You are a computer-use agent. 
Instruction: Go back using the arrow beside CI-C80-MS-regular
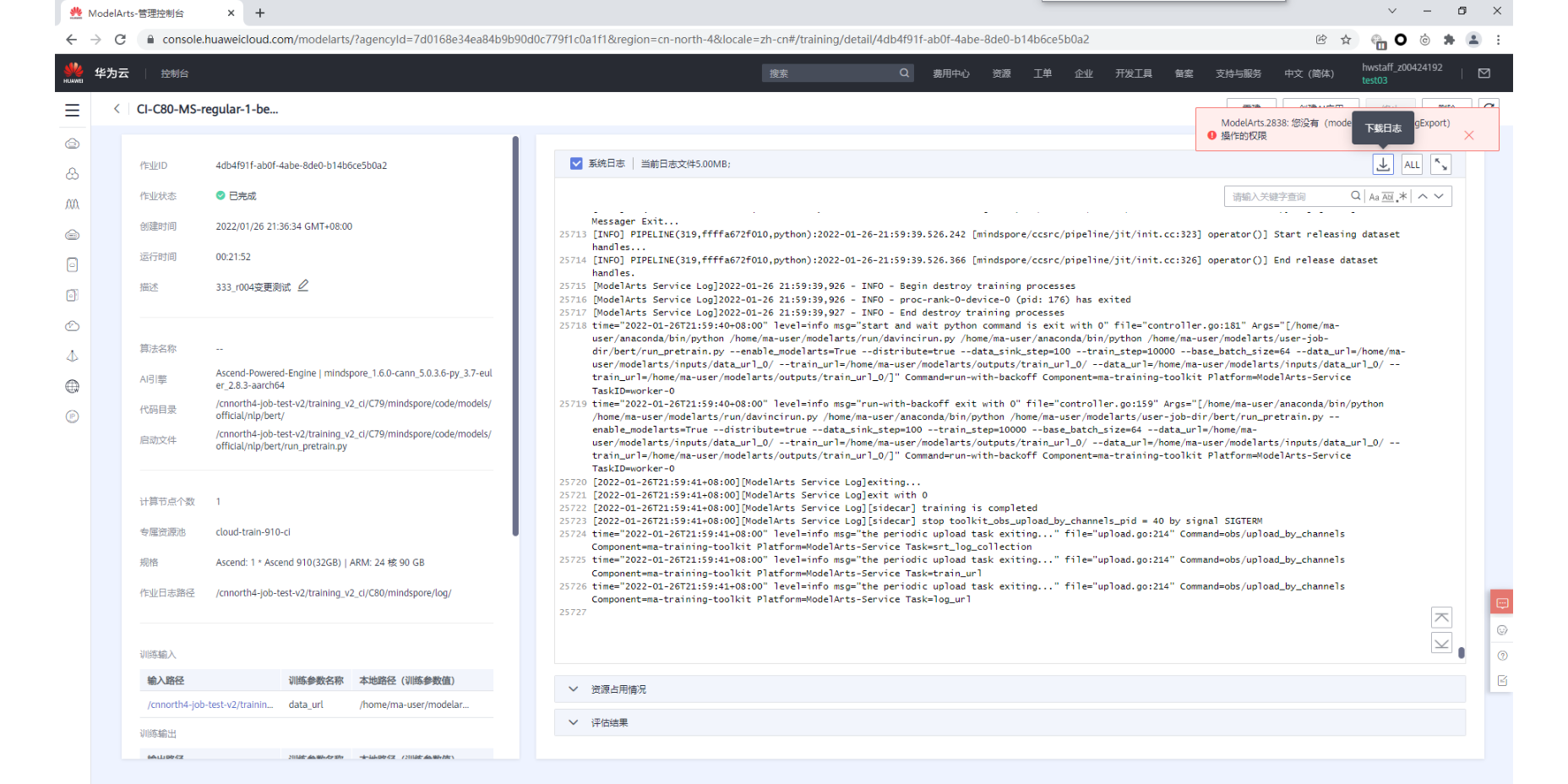117,109
